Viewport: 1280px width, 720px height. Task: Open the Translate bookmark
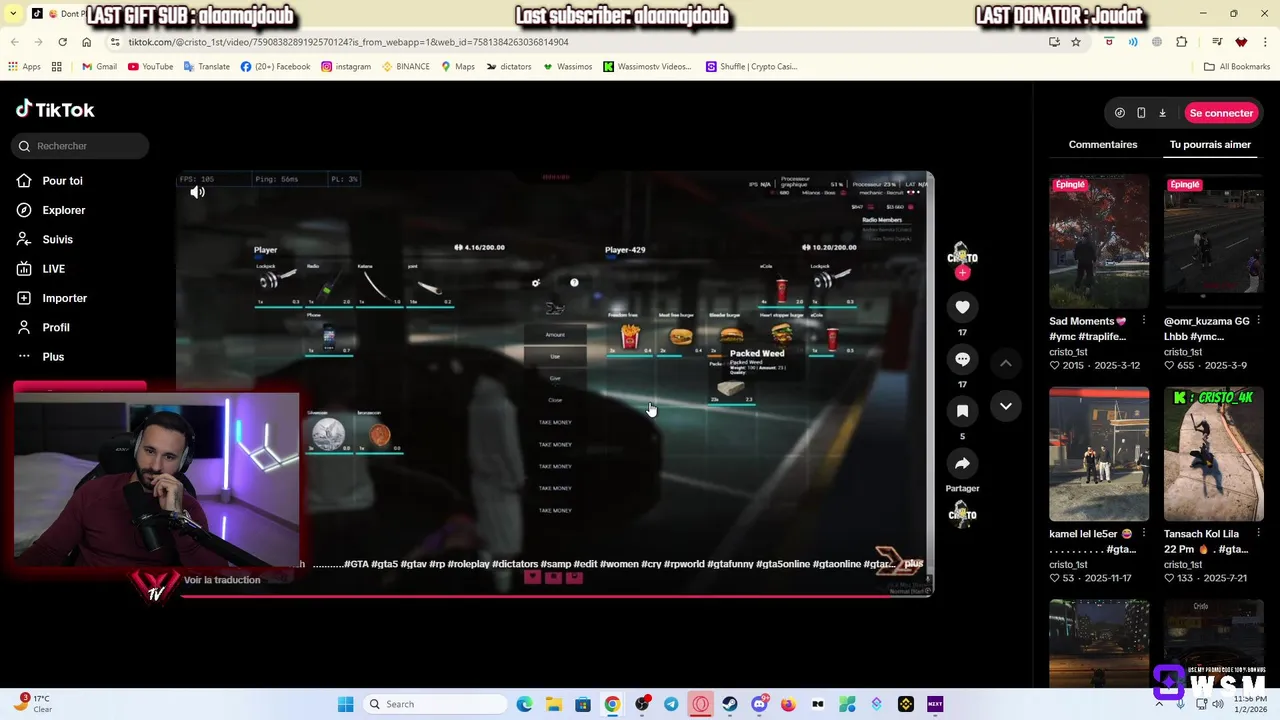[x=206, y=67]
